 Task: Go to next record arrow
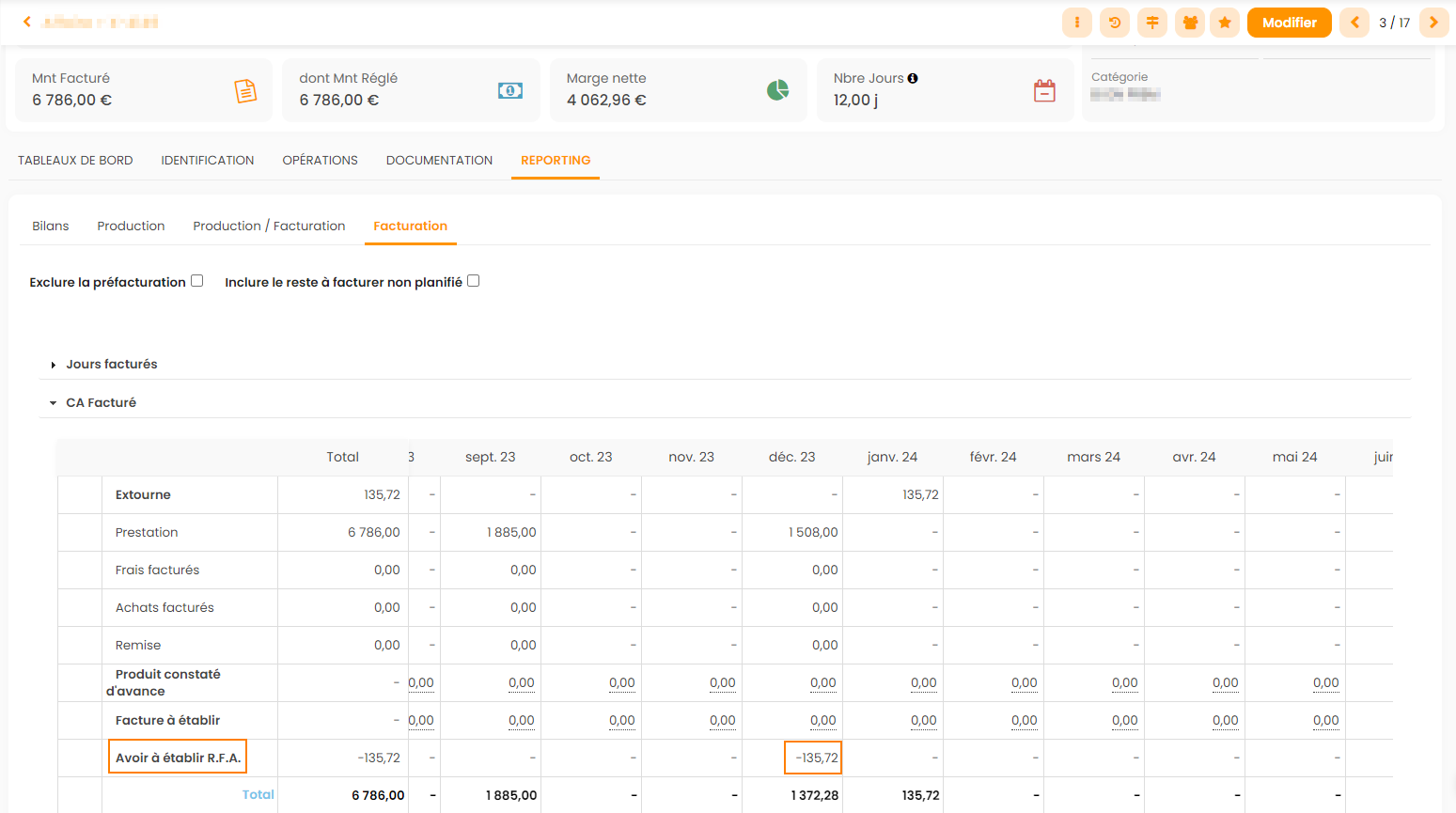1433,23
